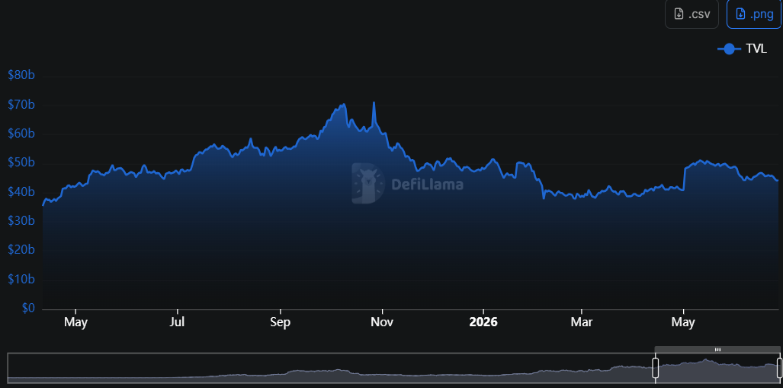Viewport: 783px width, 388px height.
Task: Click the $50b axis label
Action: 21,163
